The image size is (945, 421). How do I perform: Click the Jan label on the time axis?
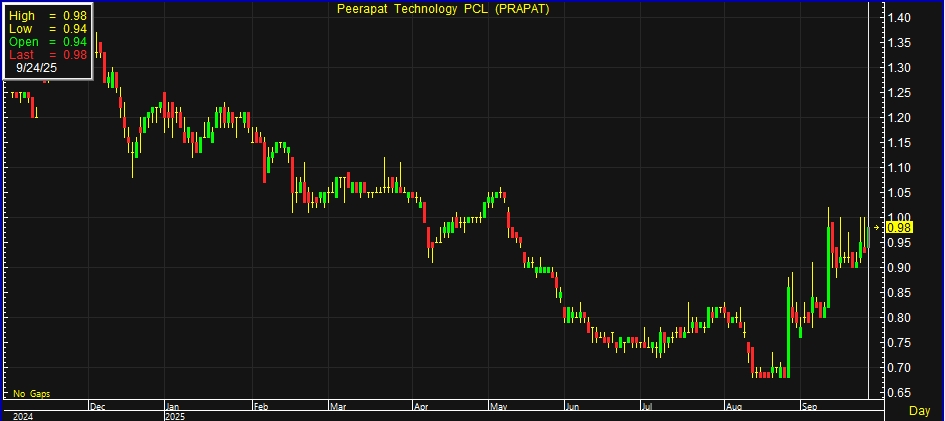point(172,407)
